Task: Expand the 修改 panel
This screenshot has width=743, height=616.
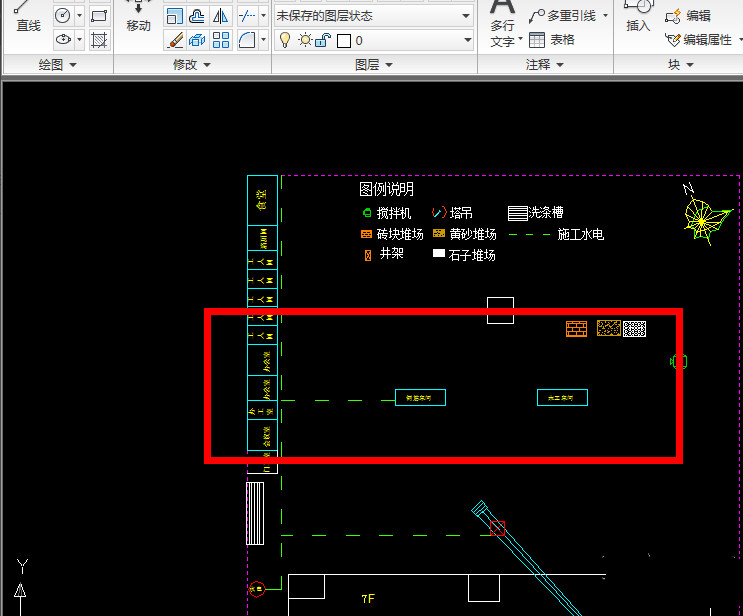Action: [192, 64]
